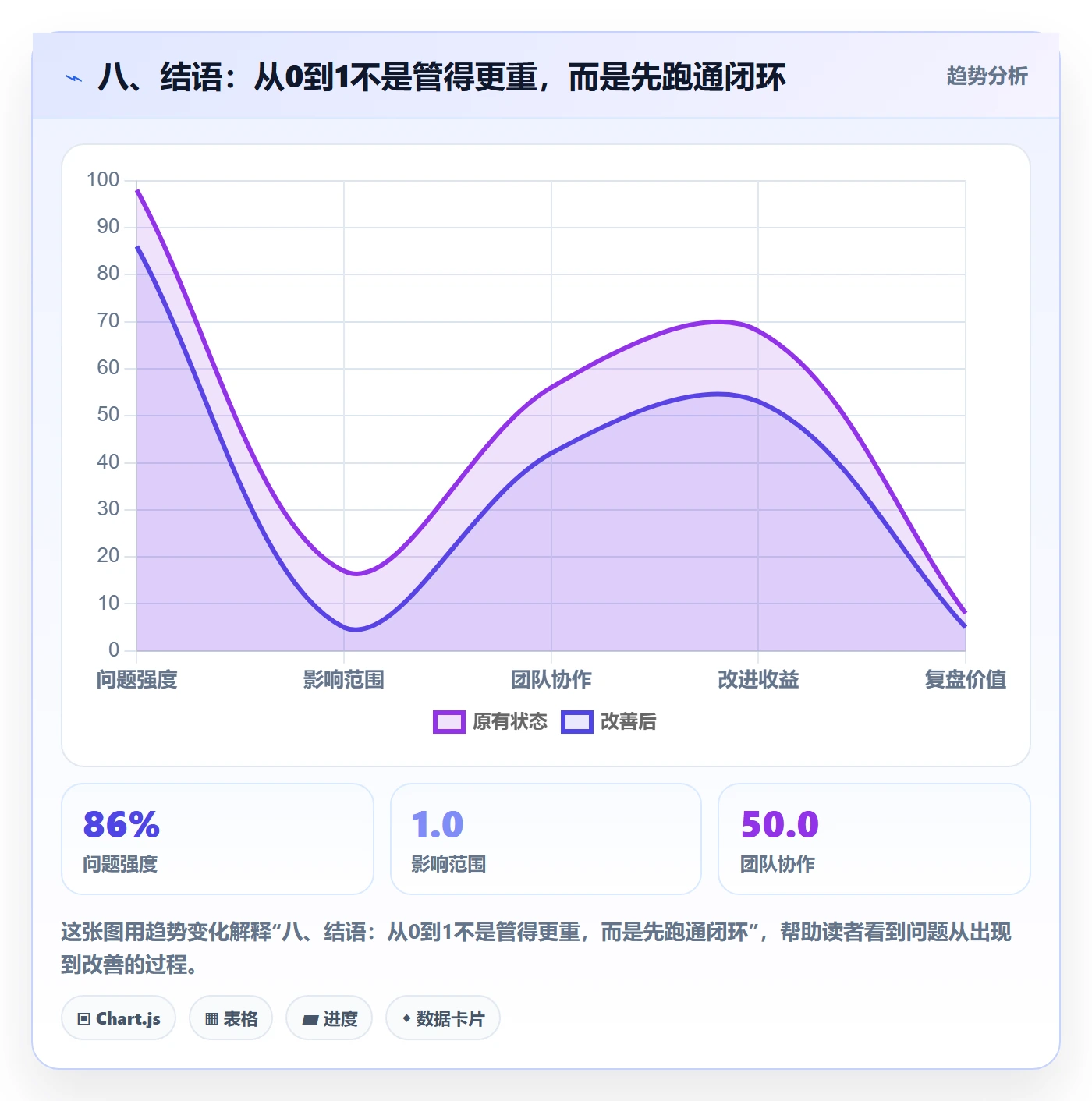Click the 100 y-axis tick value
This screenshot has height=1101, width=1092.
103,180
